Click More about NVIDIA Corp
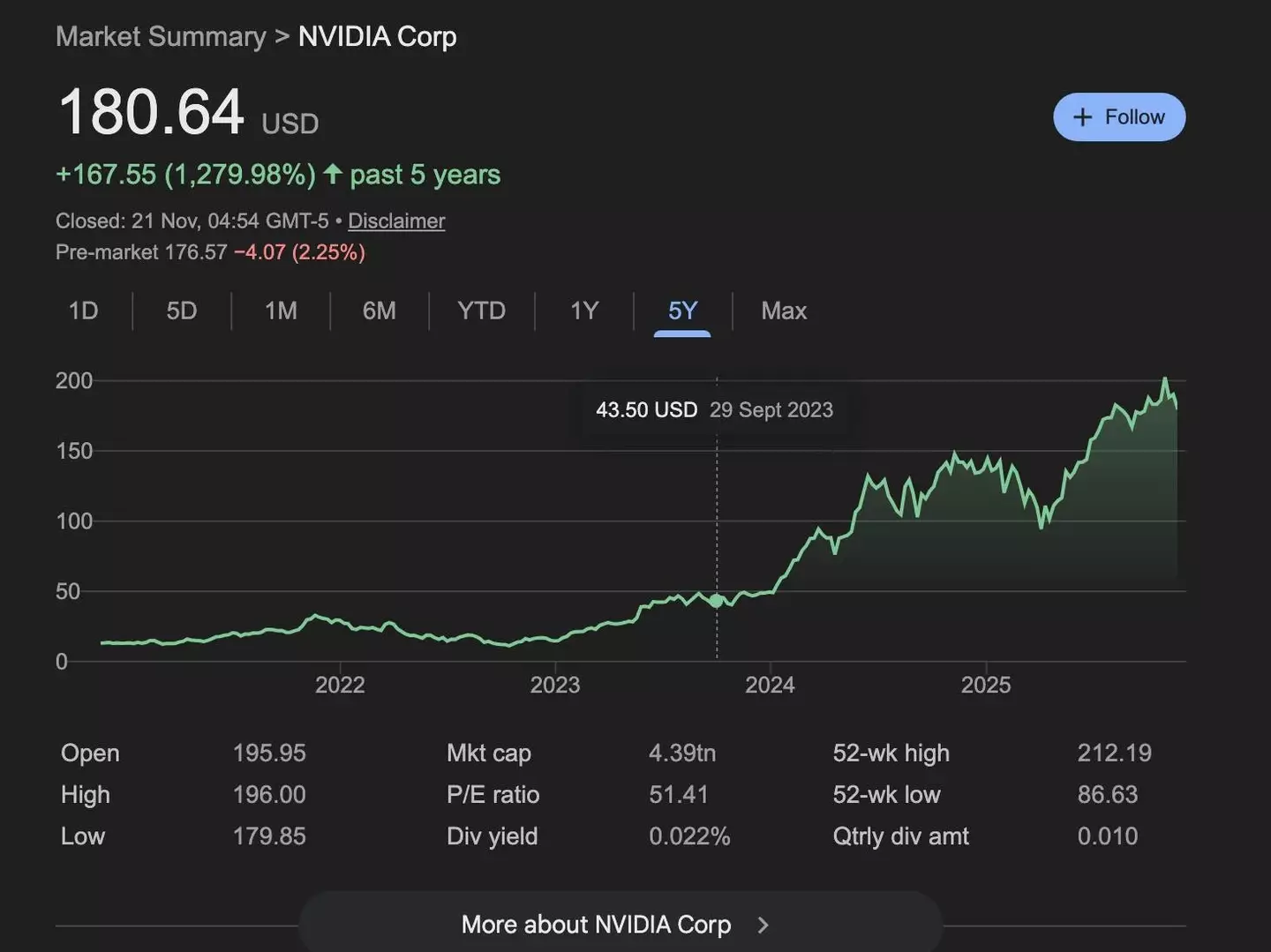This screenshot has width=1271, height=952. coord(597,925)
